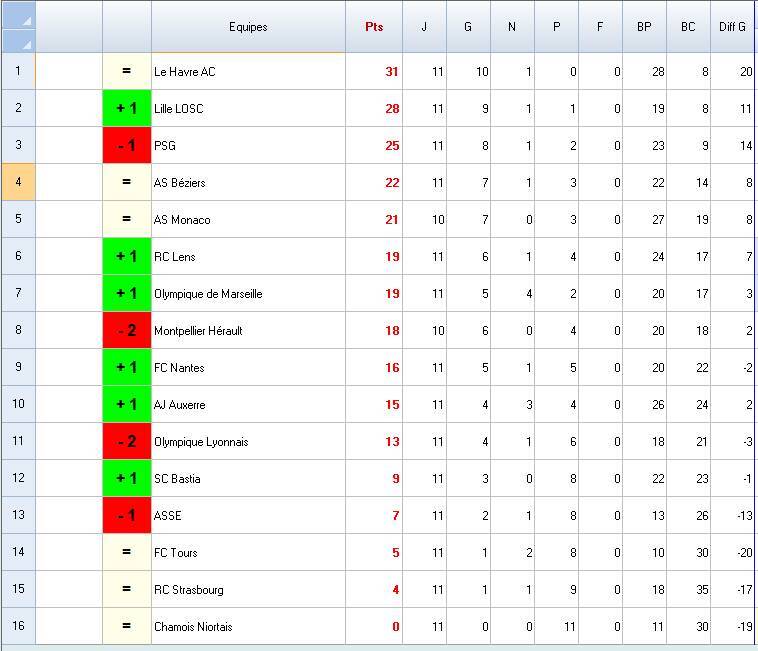The image size is (758, 651).
Task: Click the BP column header
Action: 644,27
